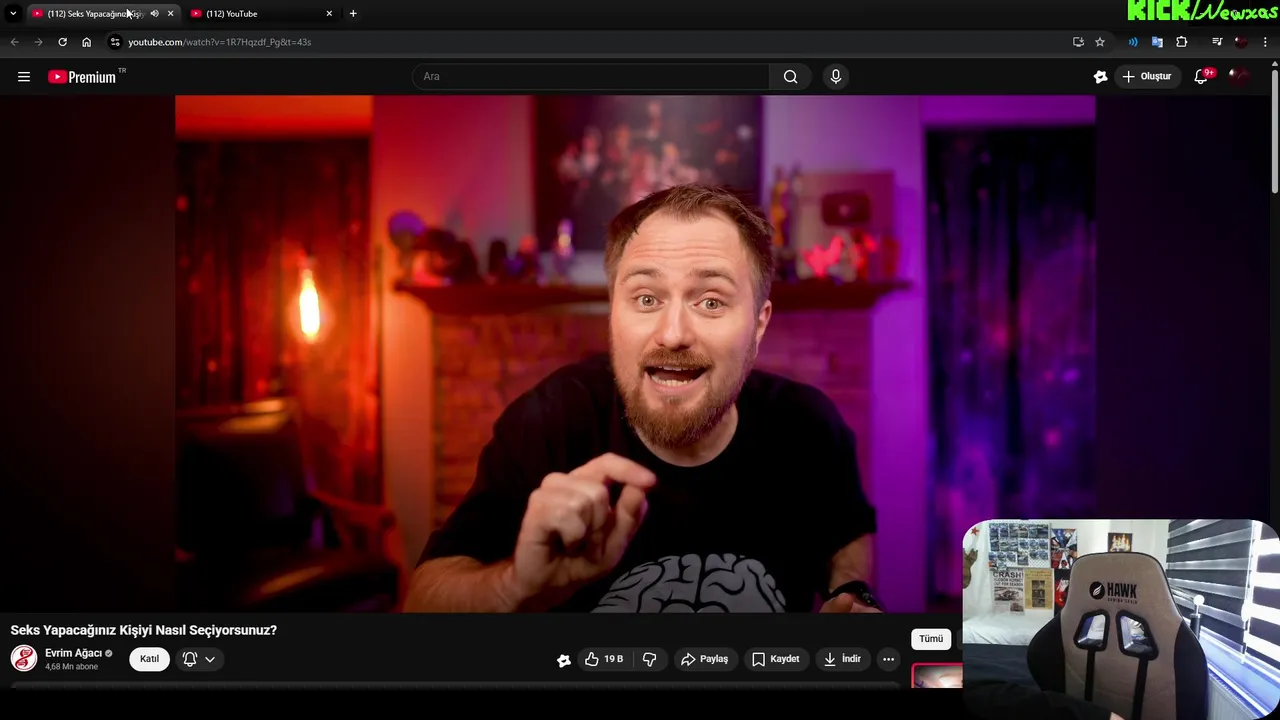Open more actions ellipsis under video
The image size is (1280, 720).
[x=888, y=659]
